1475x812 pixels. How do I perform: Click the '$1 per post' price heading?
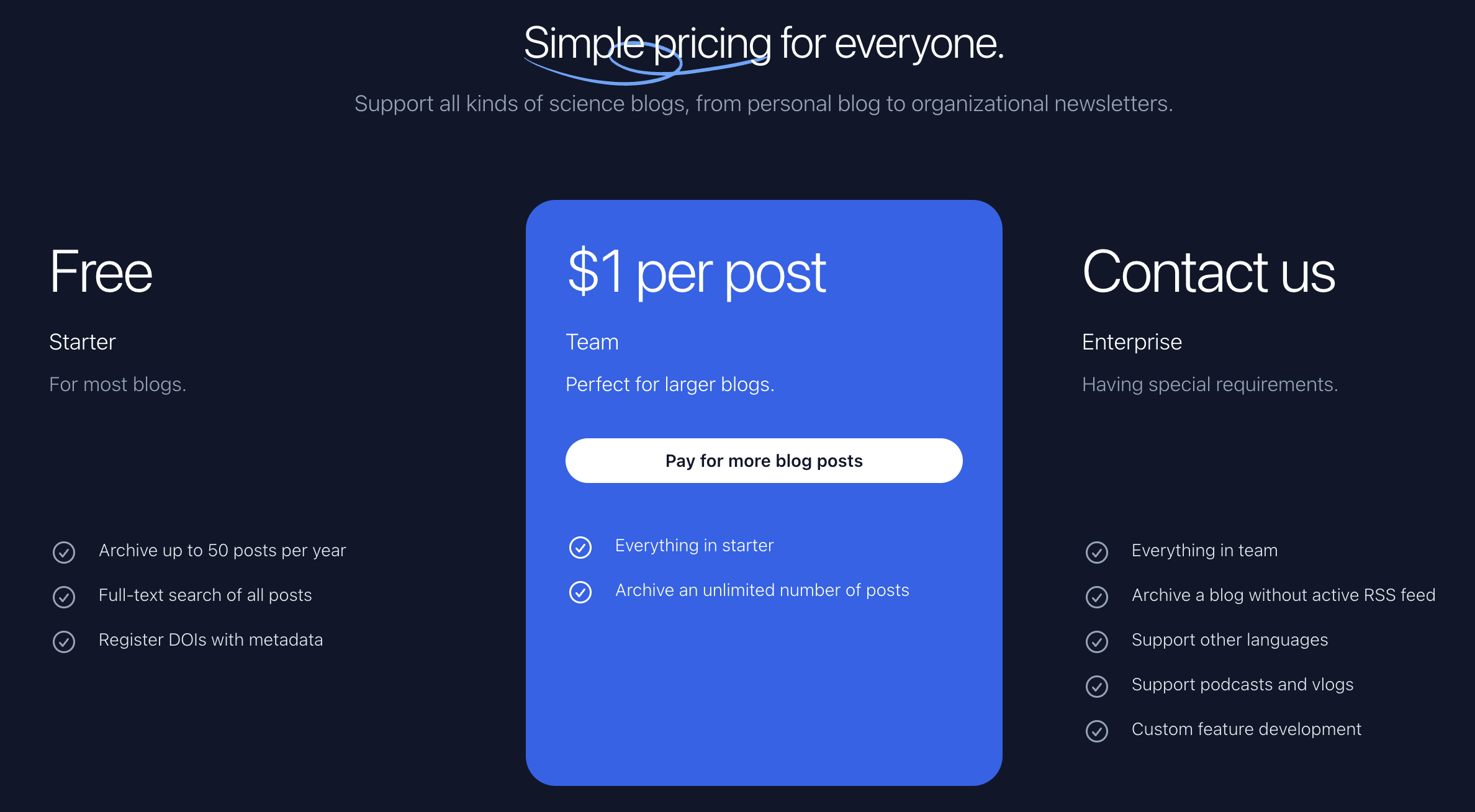[697, 272]
